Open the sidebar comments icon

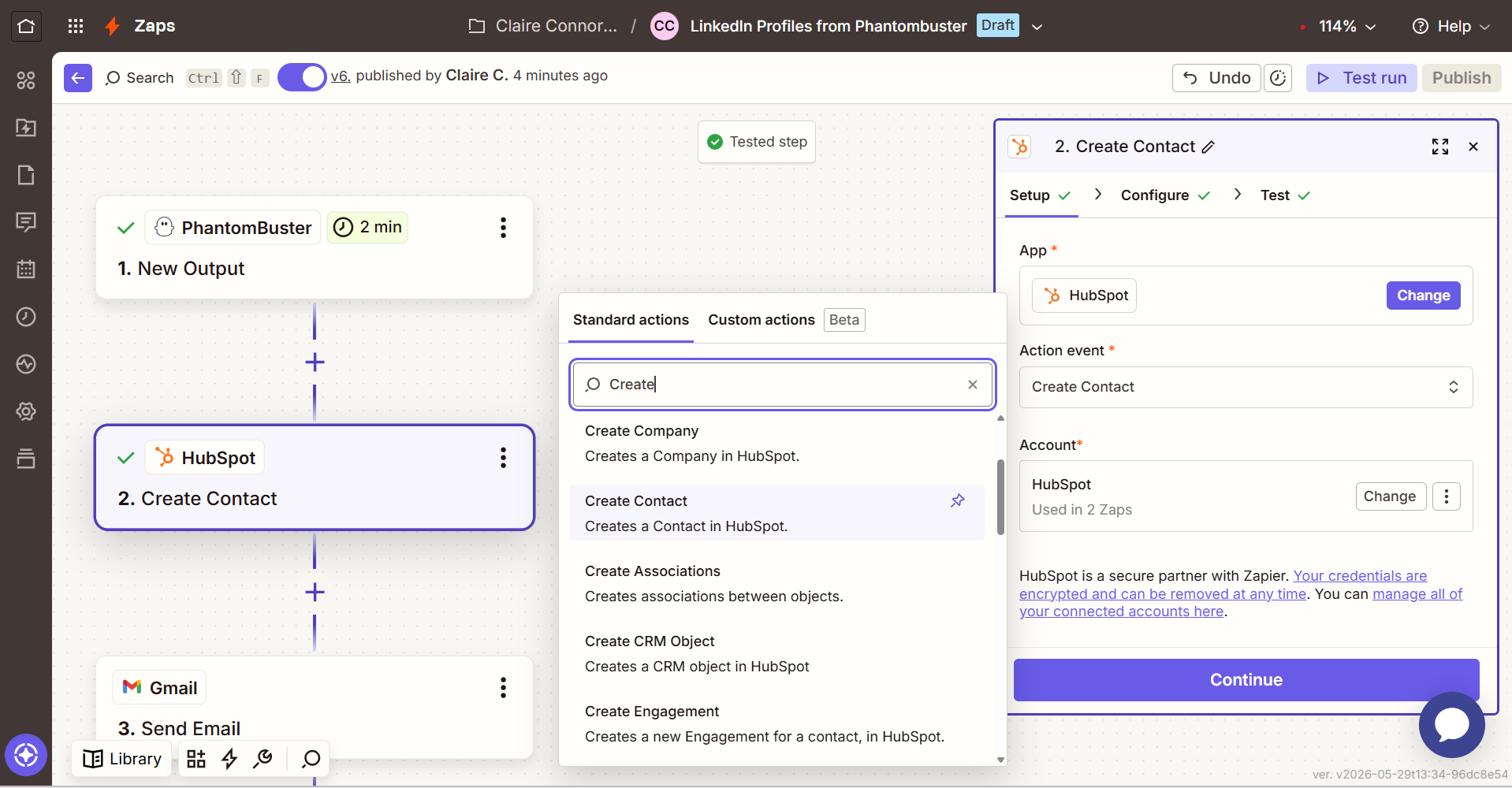26,222
